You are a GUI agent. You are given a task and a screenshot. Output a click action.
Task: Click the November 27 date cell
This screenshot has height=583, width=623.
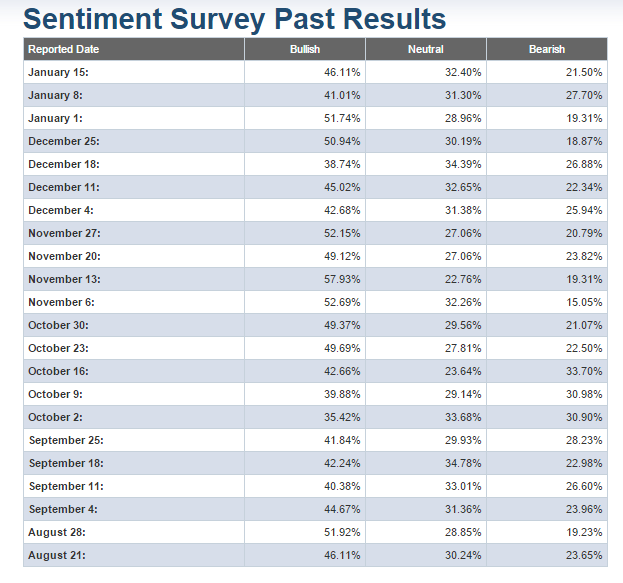(65, 234)
